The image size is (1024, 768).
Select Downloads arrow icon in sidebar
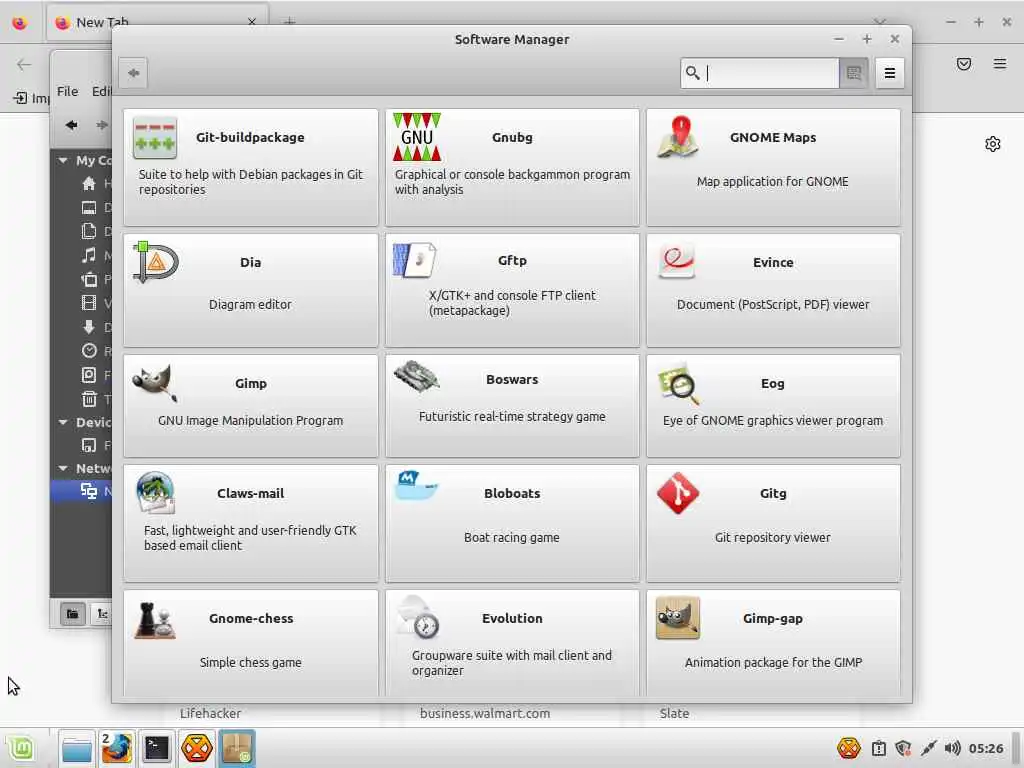(x=89, y=327)
